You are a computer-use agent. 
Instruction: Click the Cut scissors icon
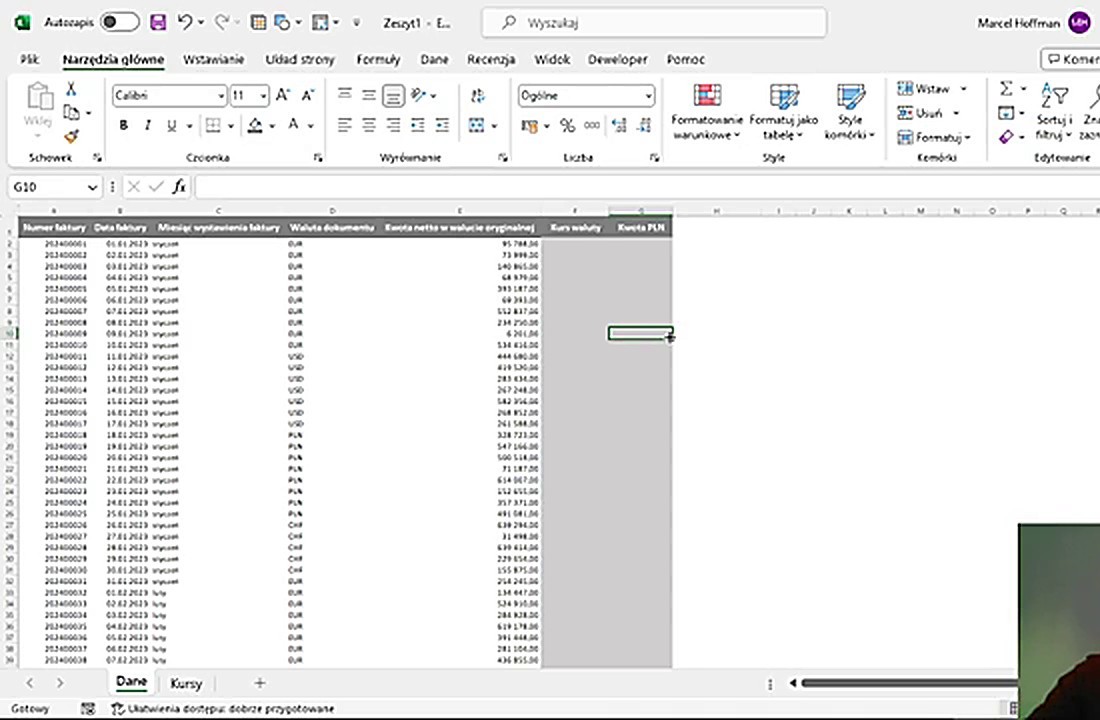(71, 90)
